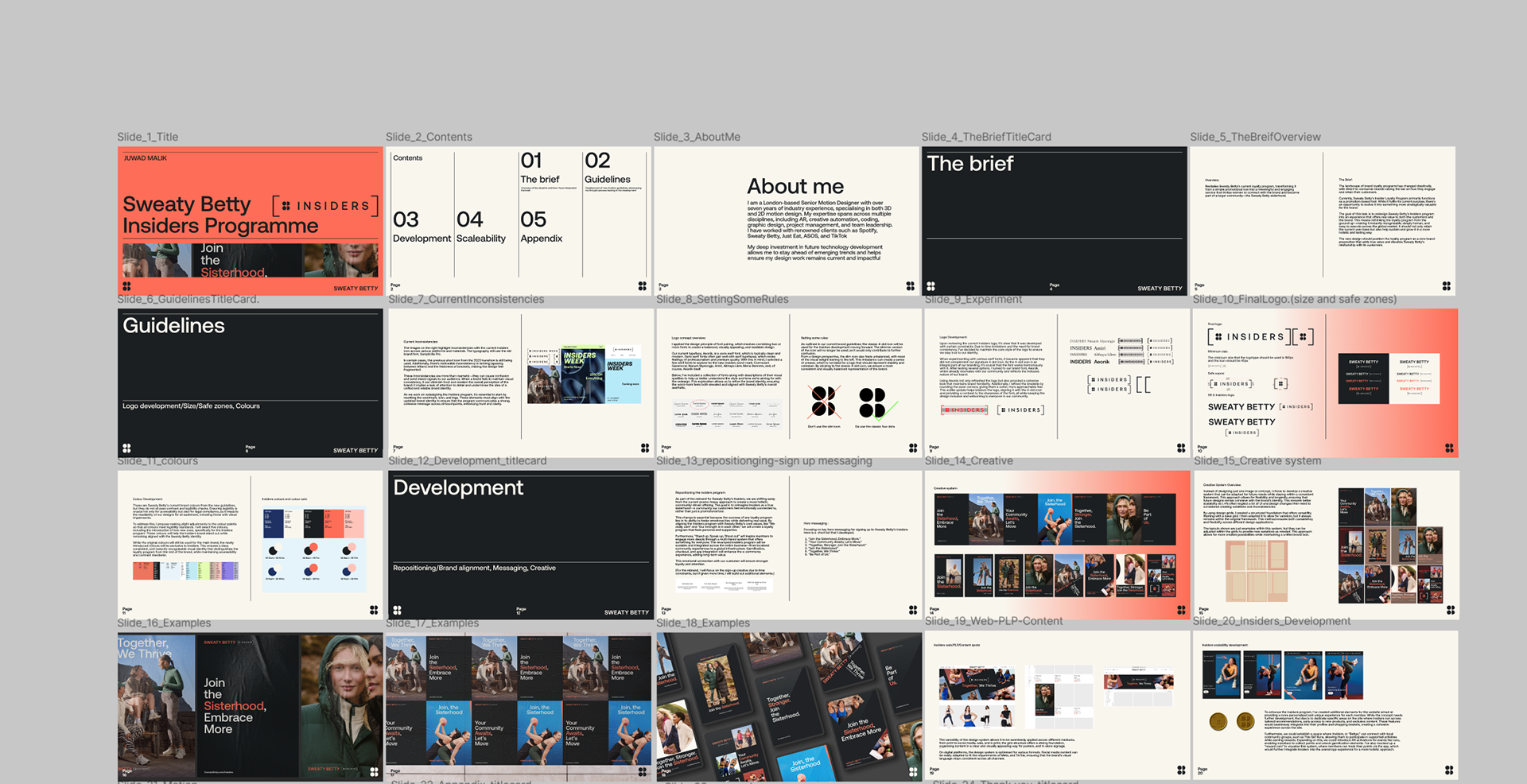Select the Slide_20_Insiders_Development frame label

(1272, 621)
